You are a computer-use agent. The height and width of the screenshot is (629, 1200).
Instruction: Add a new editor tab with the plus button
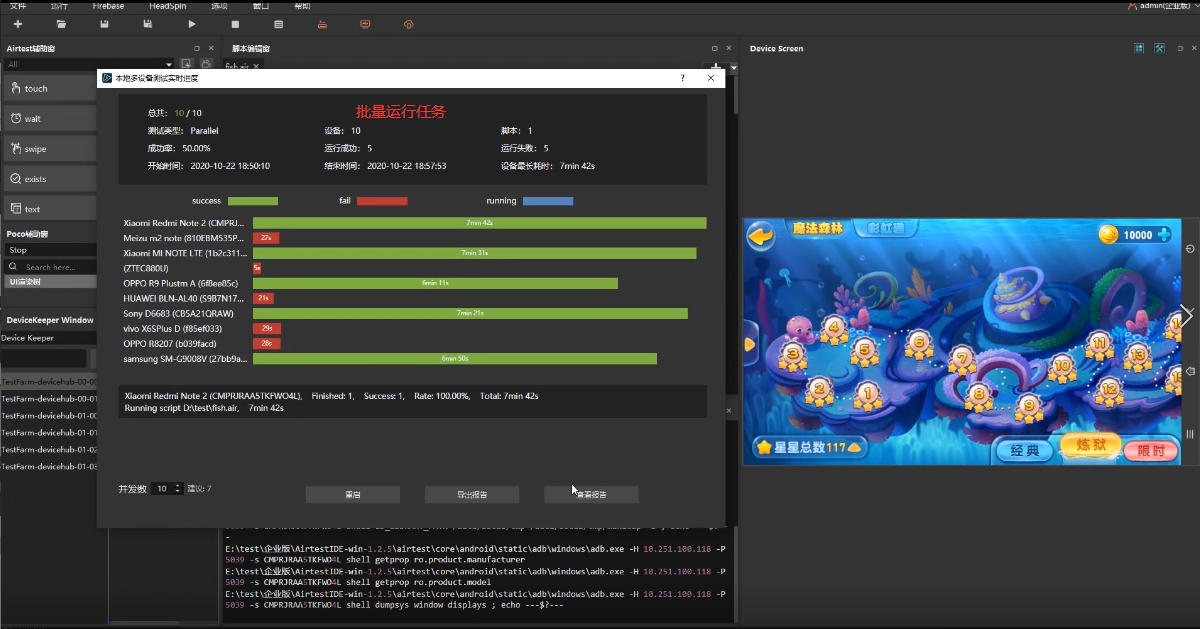click(716, 67)
